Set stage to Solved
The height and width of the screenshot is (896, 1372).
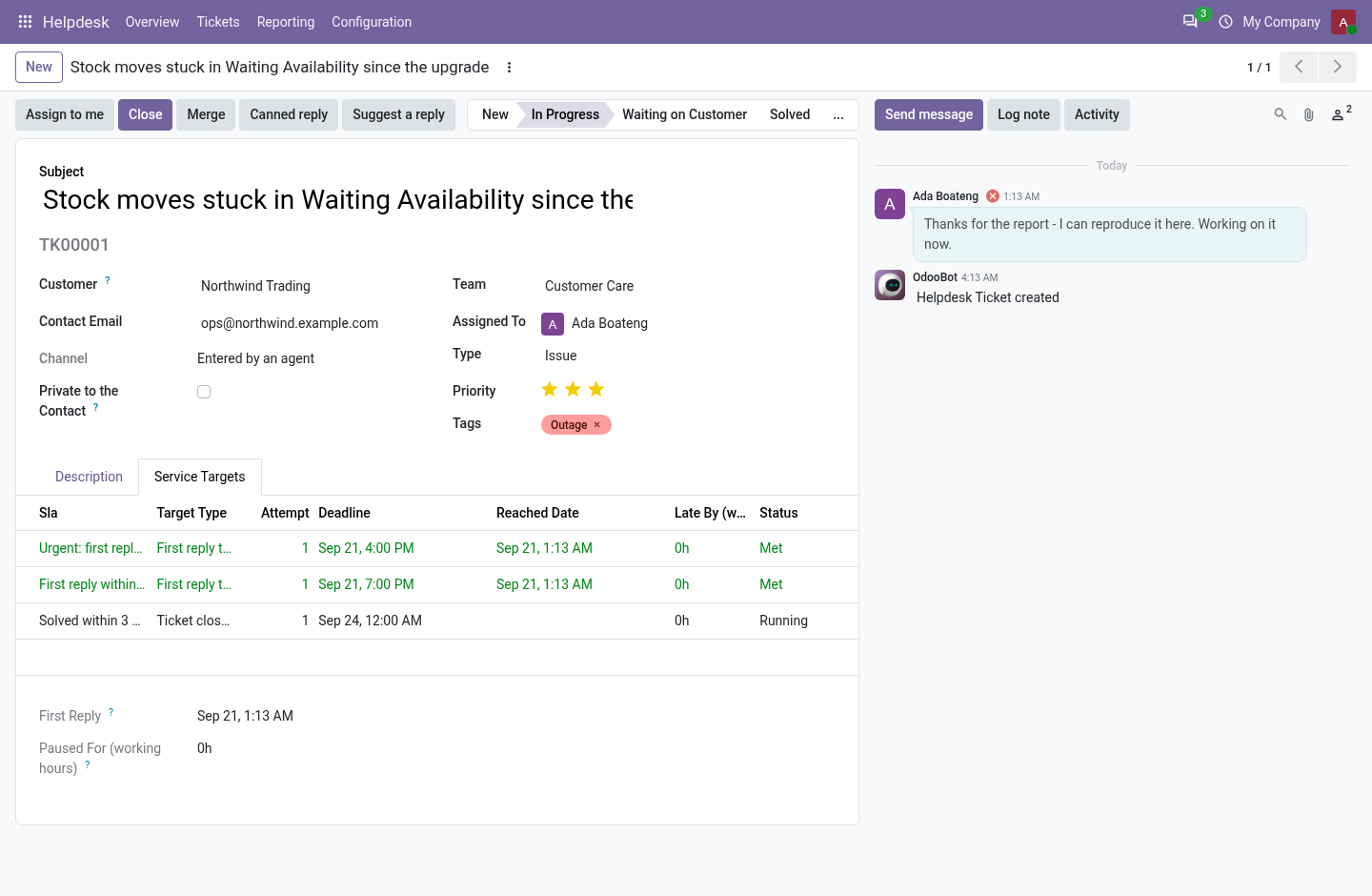790,114
